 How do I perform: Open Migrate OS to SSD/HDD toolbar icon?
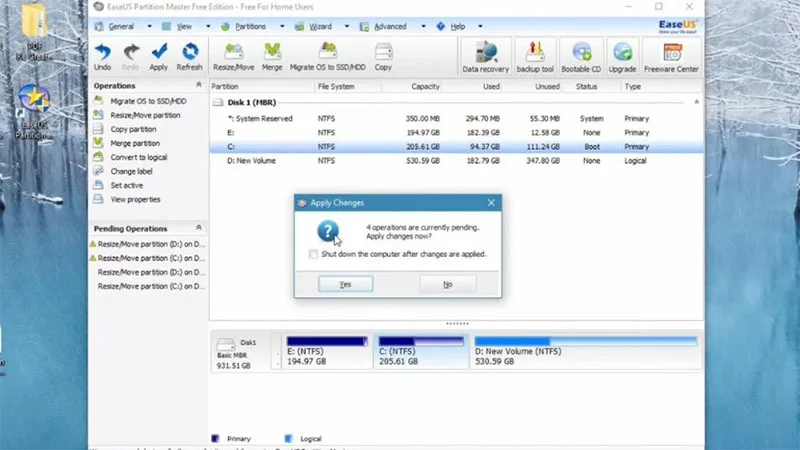[x=328, y=56]
